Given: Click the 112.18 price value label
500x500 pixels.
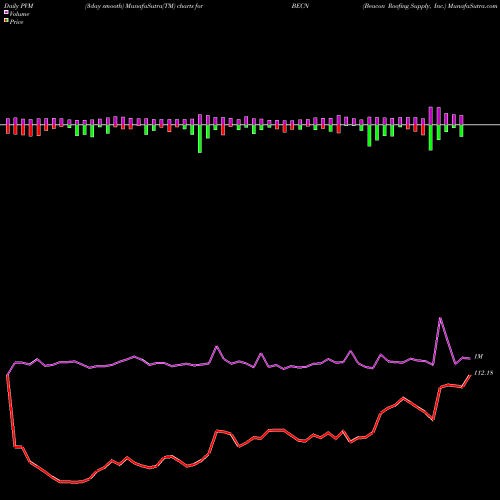Looking at the screenshot, I should [483, 373].
